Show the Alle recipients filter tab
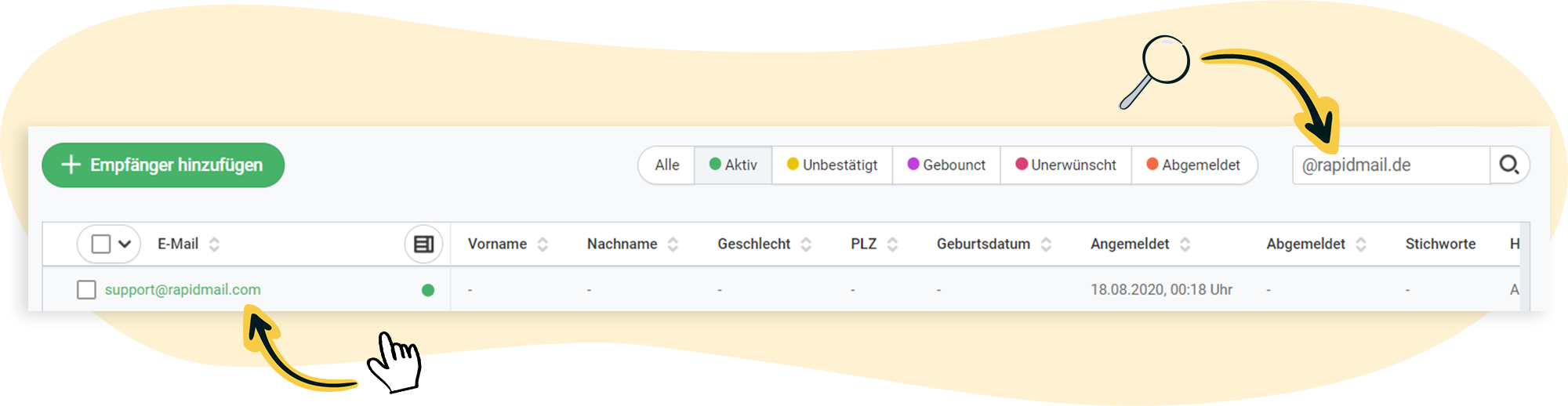The image size is (1568, 406). pos(667,165)
